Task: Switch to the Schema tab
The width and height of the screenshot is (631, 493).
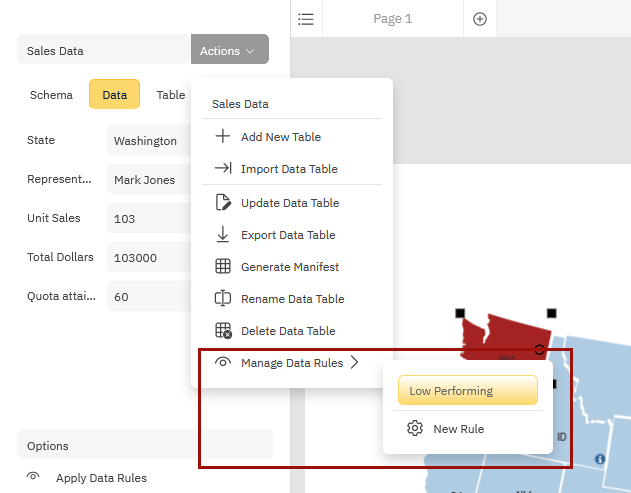Action: coord(51,95)
